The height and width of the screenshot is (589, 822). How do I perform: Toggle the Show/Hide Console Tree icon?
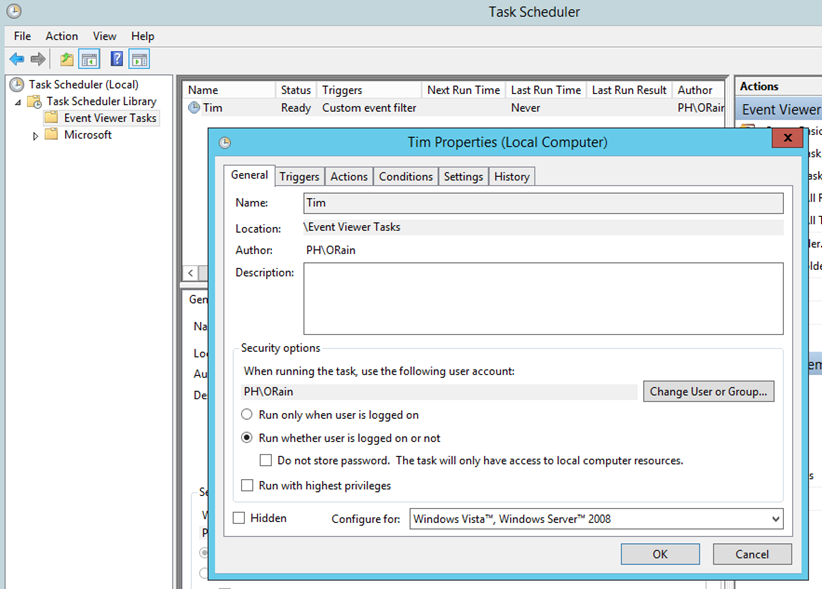click(x=89, y=59)
